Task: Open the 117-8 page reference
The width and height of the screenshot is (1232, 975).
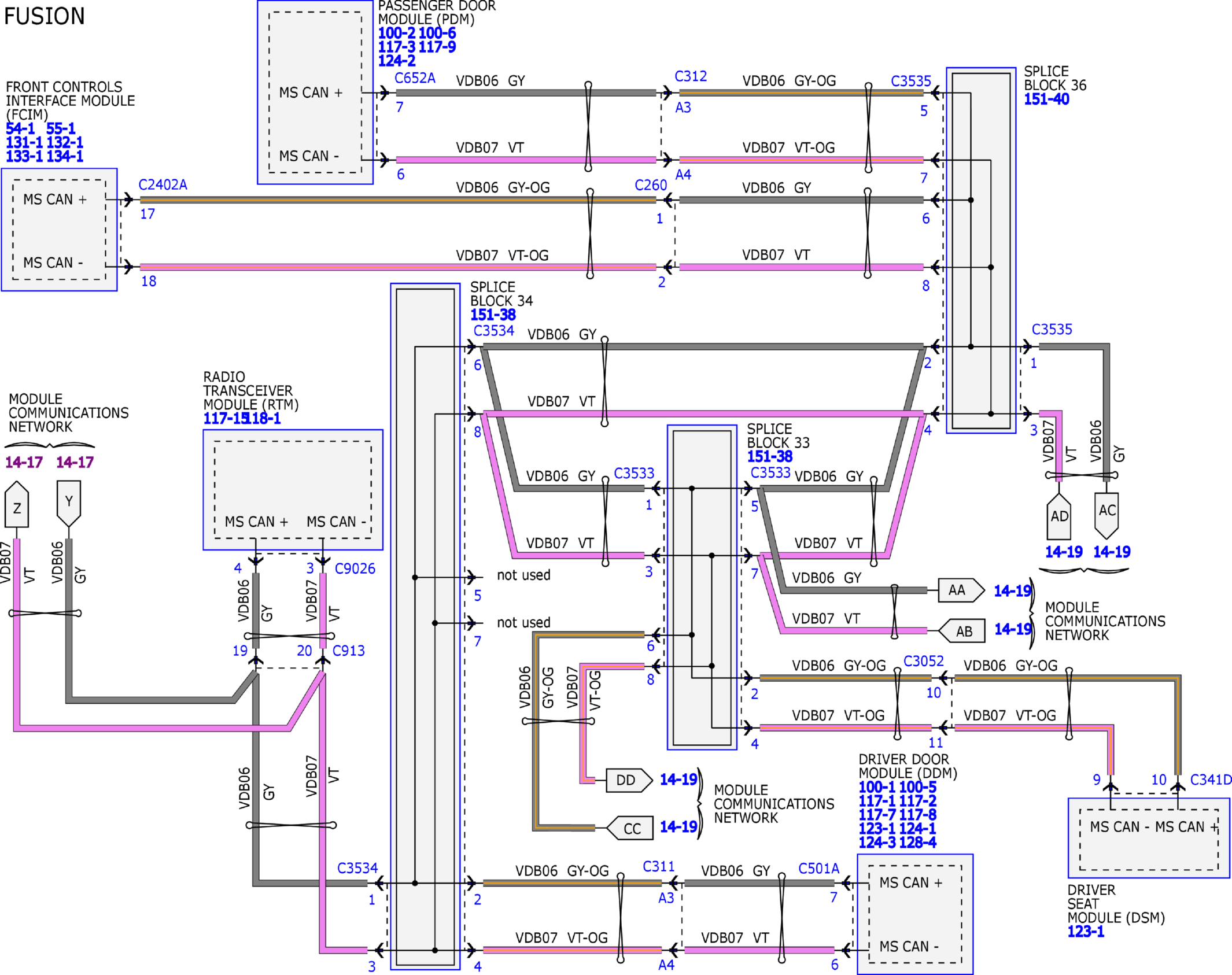Action: [x=918, y=815]
